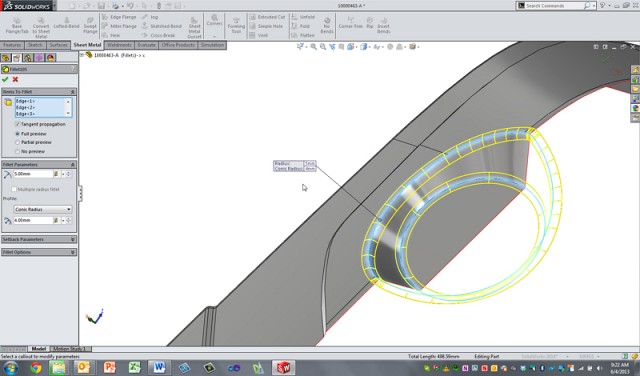Select the Edge Flange tool
This screenshot has width=640, height=376.
(119, 17)
